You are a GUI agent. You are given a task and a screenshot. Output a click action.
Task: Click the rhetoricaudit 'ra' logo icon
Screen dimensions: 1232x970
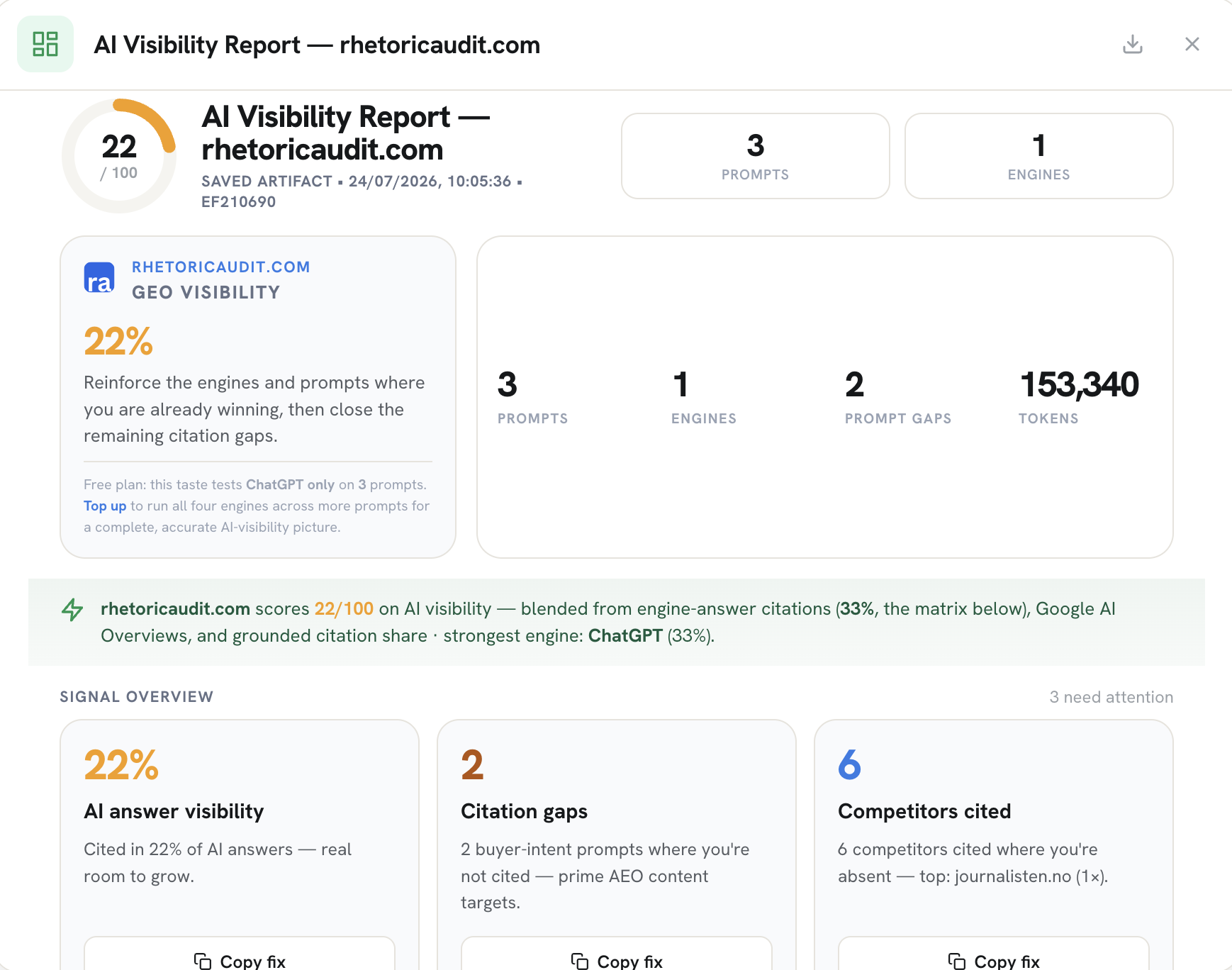point(99,278)
